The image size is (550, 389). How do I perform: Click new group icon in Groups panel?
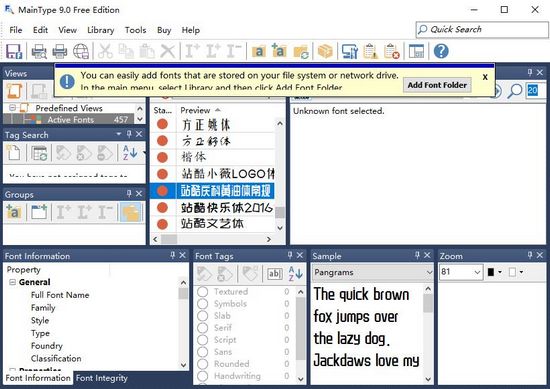point(39,212)
